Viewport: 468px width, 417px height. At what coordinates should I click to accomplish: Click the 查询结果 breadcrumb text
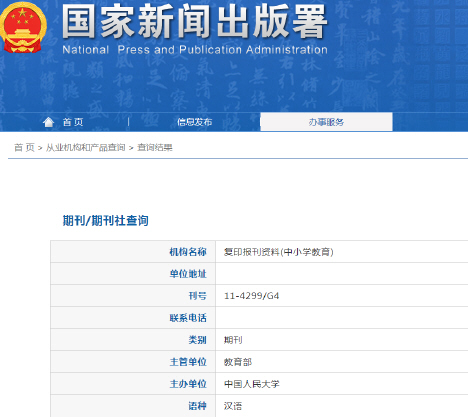pos(155,147)
